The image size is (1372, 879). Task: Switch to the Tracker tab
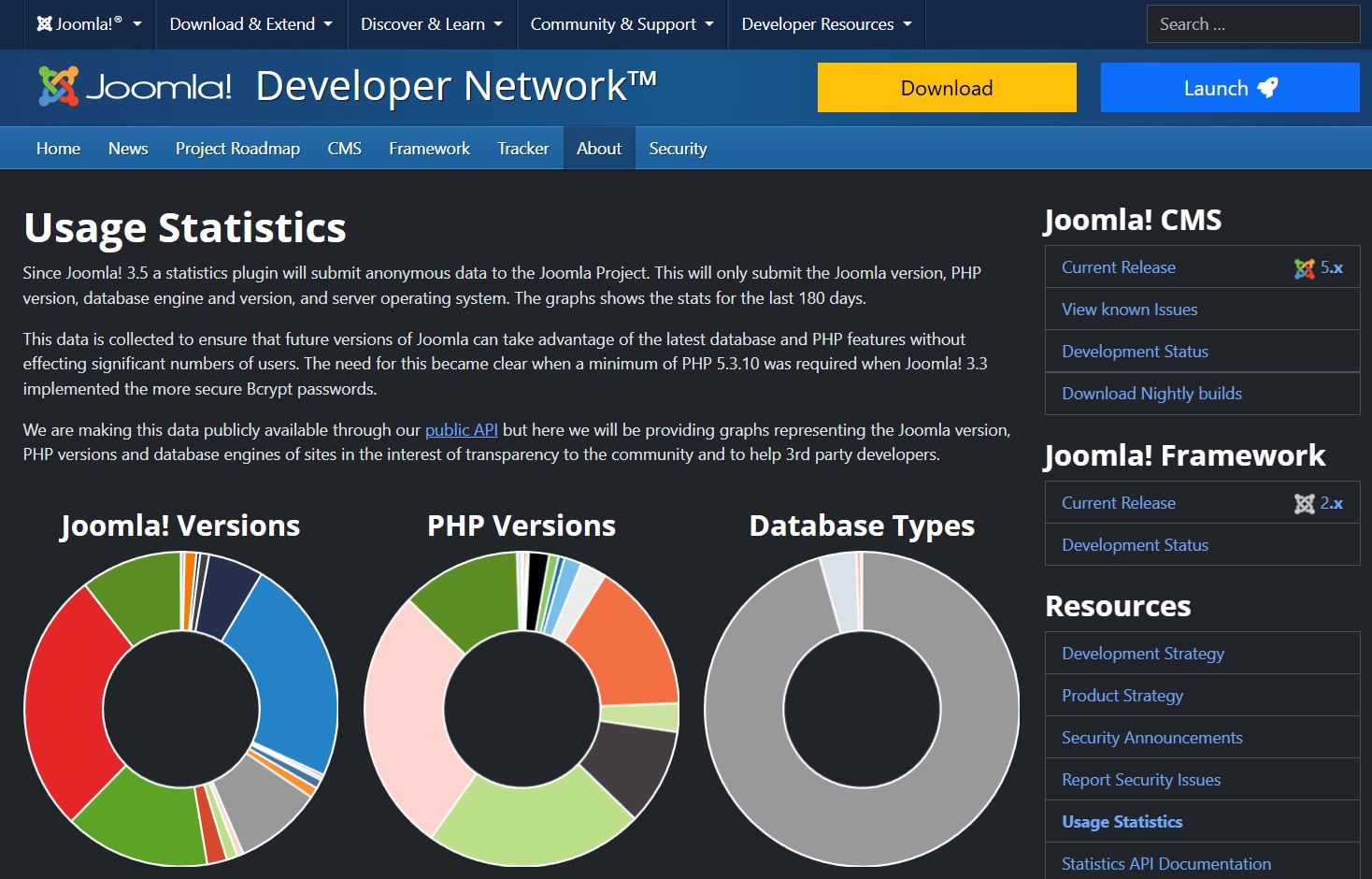click(x=522, y=149)
